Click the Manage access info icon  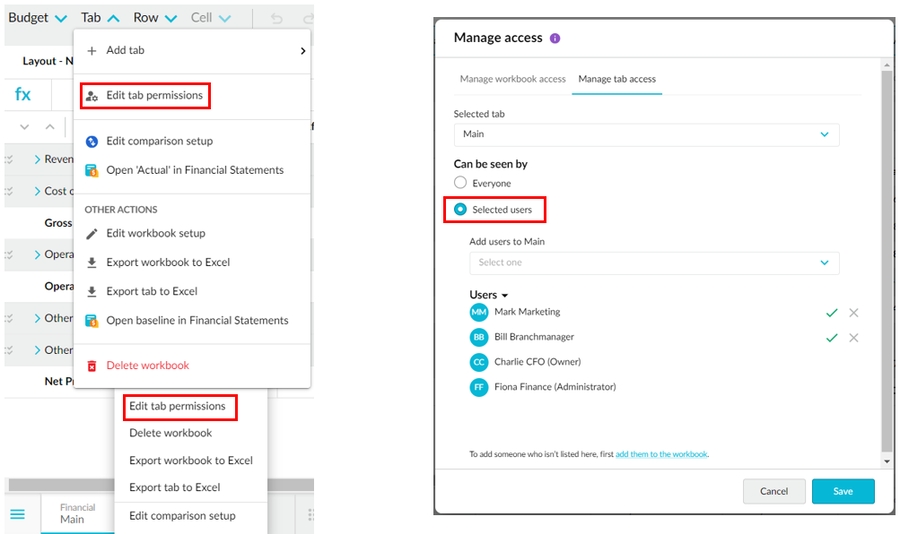(556, 38)
